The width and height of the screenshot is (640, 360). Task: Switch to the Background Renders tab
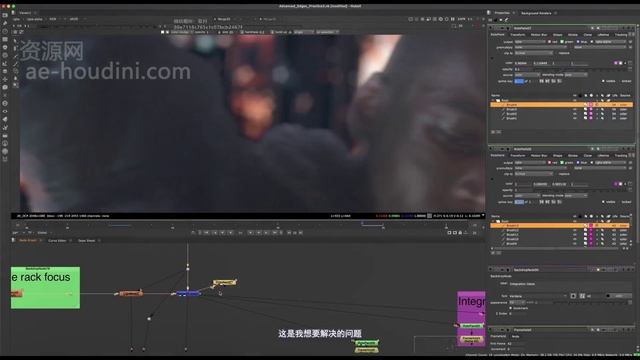point(536,13)
